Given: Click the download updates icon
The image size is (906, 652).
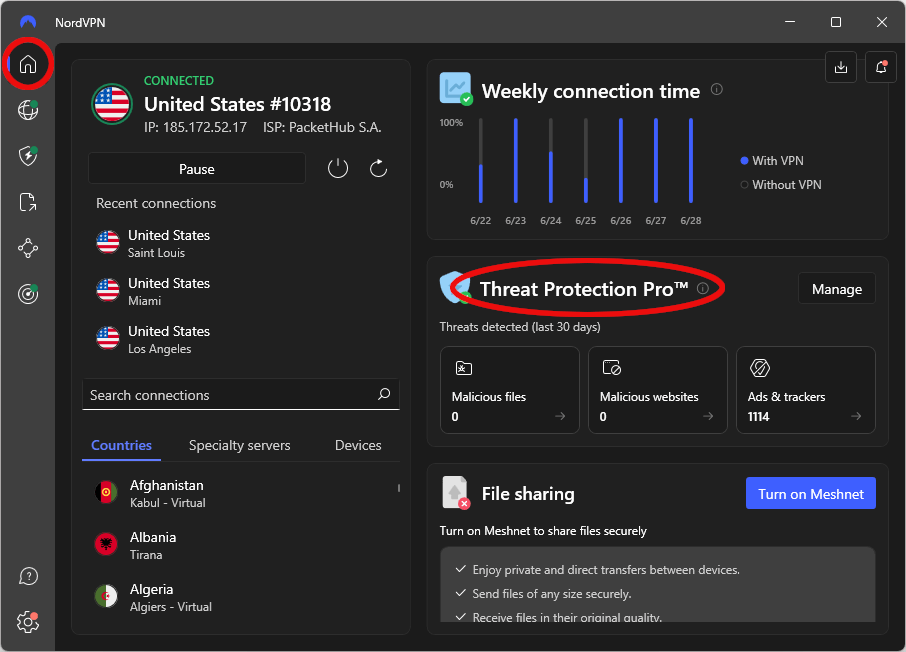Looking at the screenshot, I should [841, 67].
